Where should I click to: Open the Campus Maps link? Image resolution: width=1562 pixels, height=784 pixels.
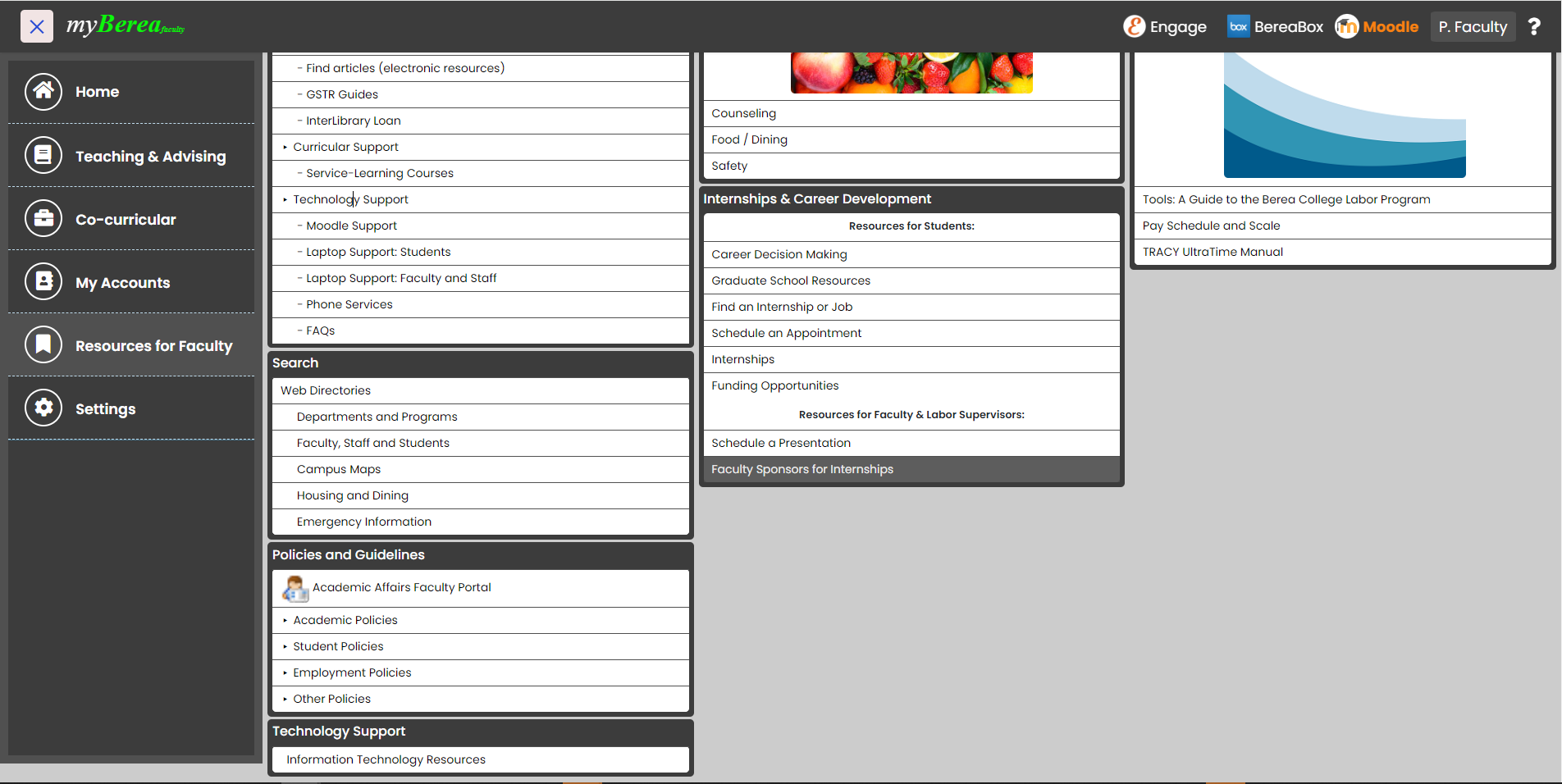[x=339, y=469]
